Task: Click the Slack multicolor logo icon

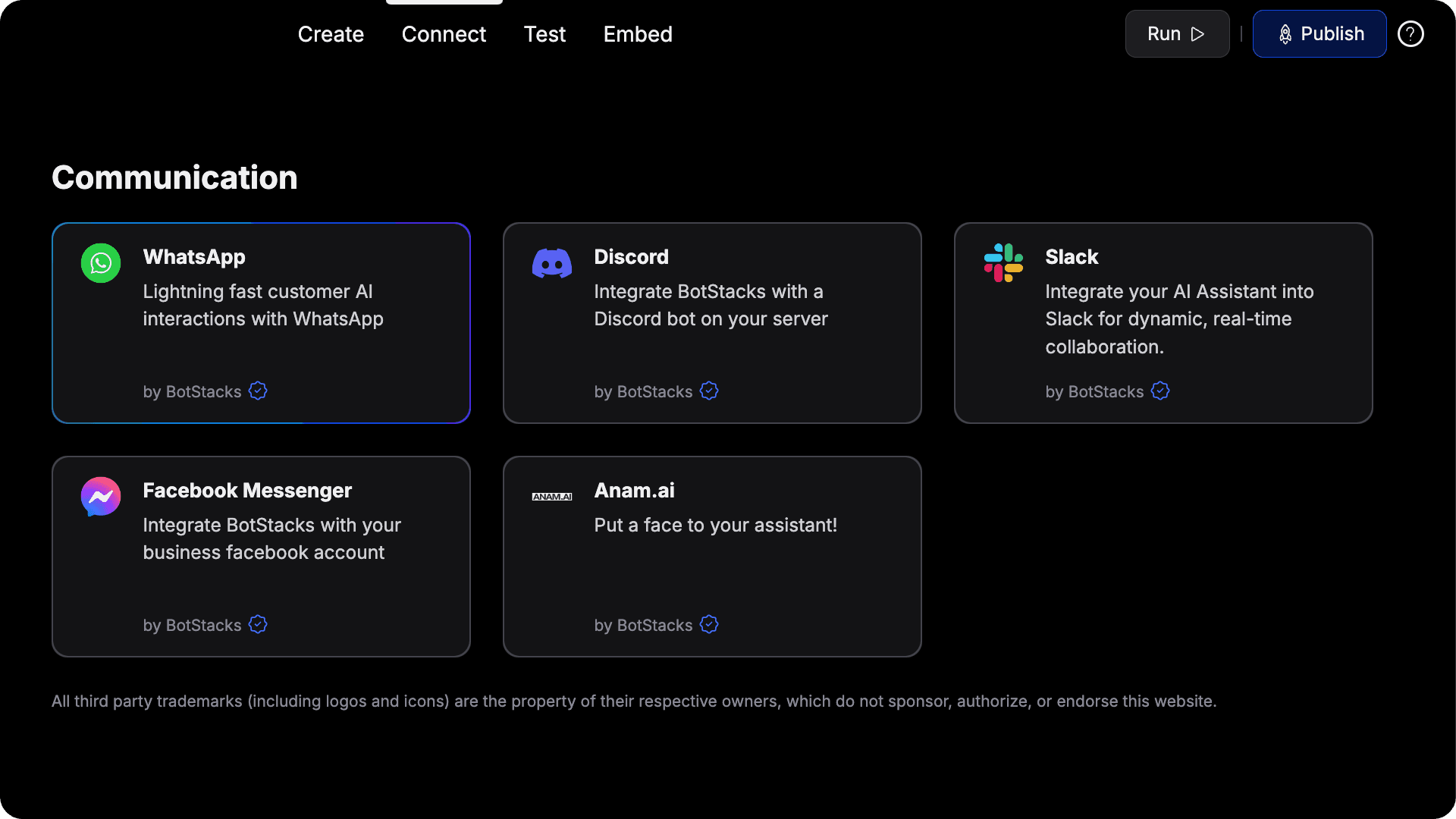Action: click(1003, 262)
